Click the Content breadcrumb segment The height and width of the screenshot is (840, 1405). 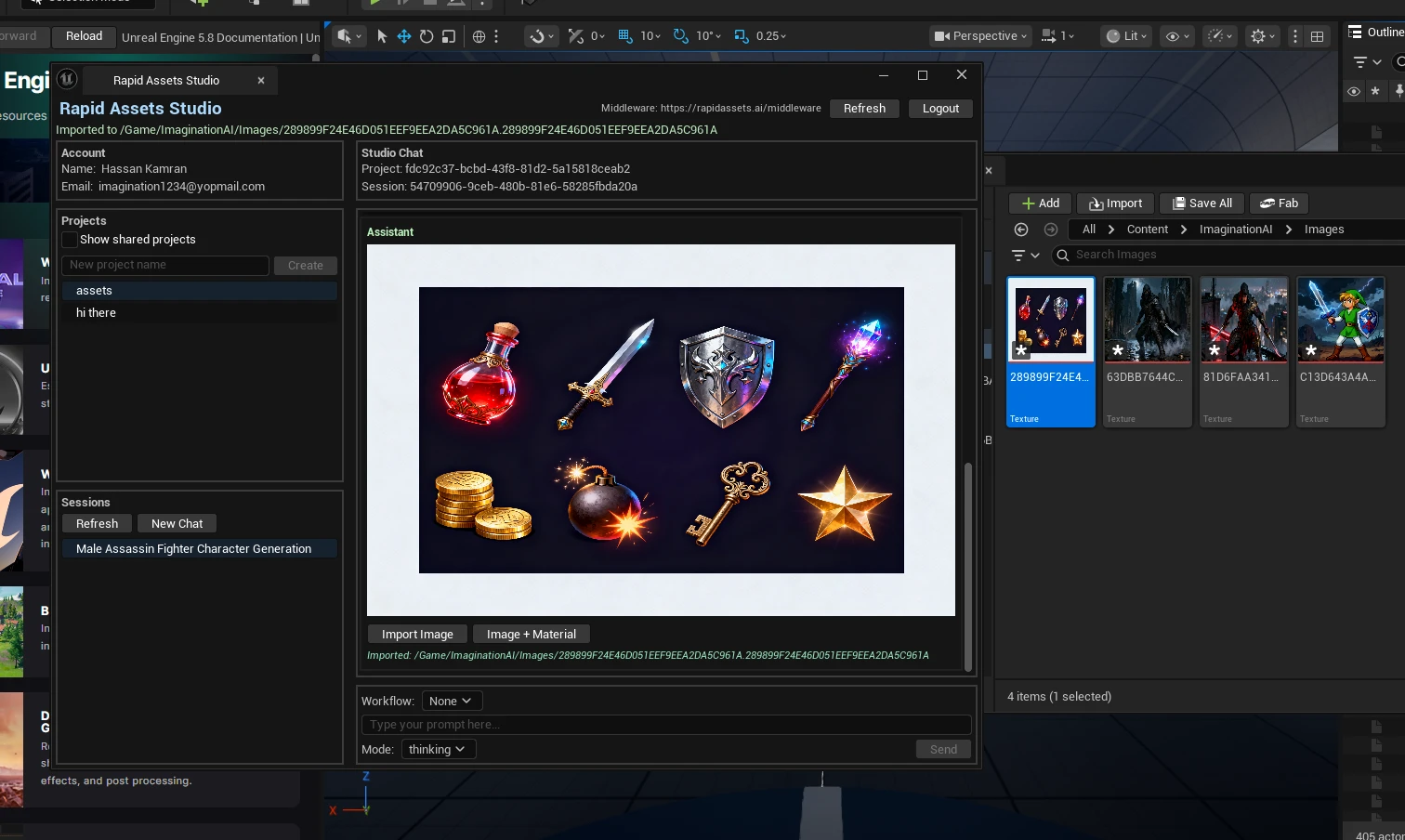click(x=1148, y=230)
